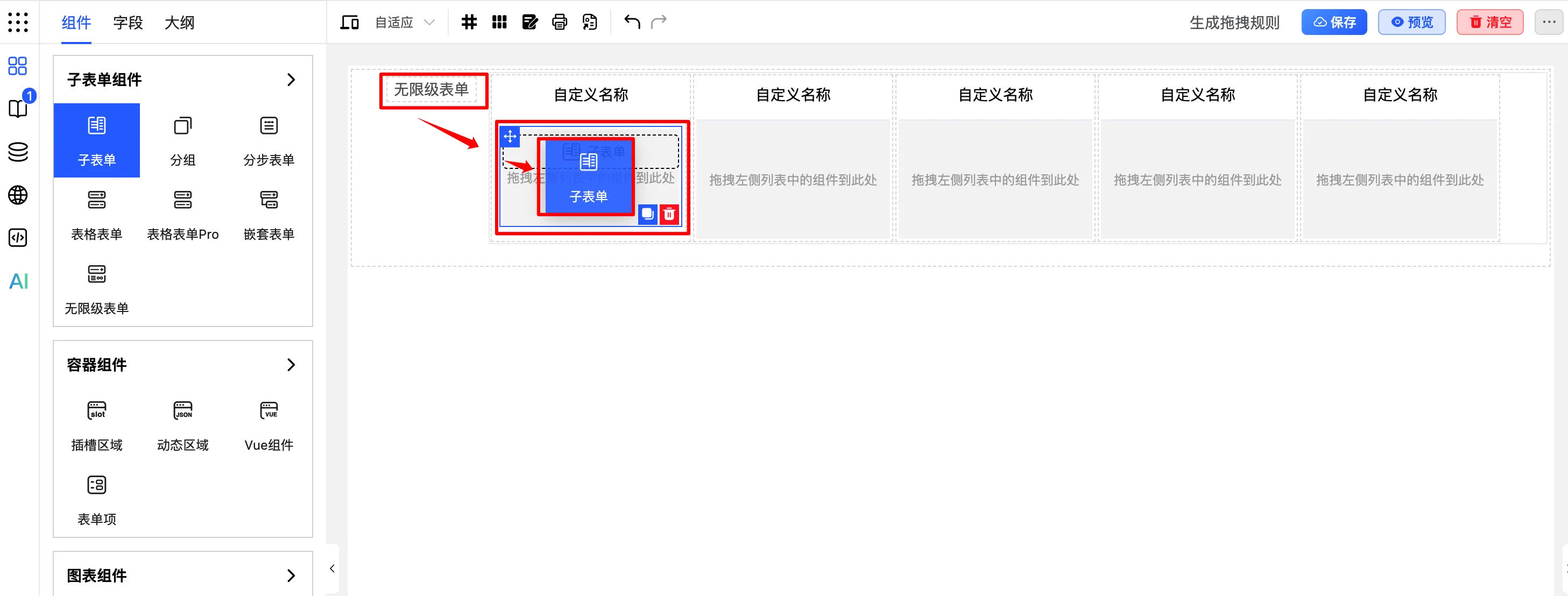The height and width of the screenshot is (596, 1568).
Task: Click the print icon in the toolbar
Action: [559, 22]
